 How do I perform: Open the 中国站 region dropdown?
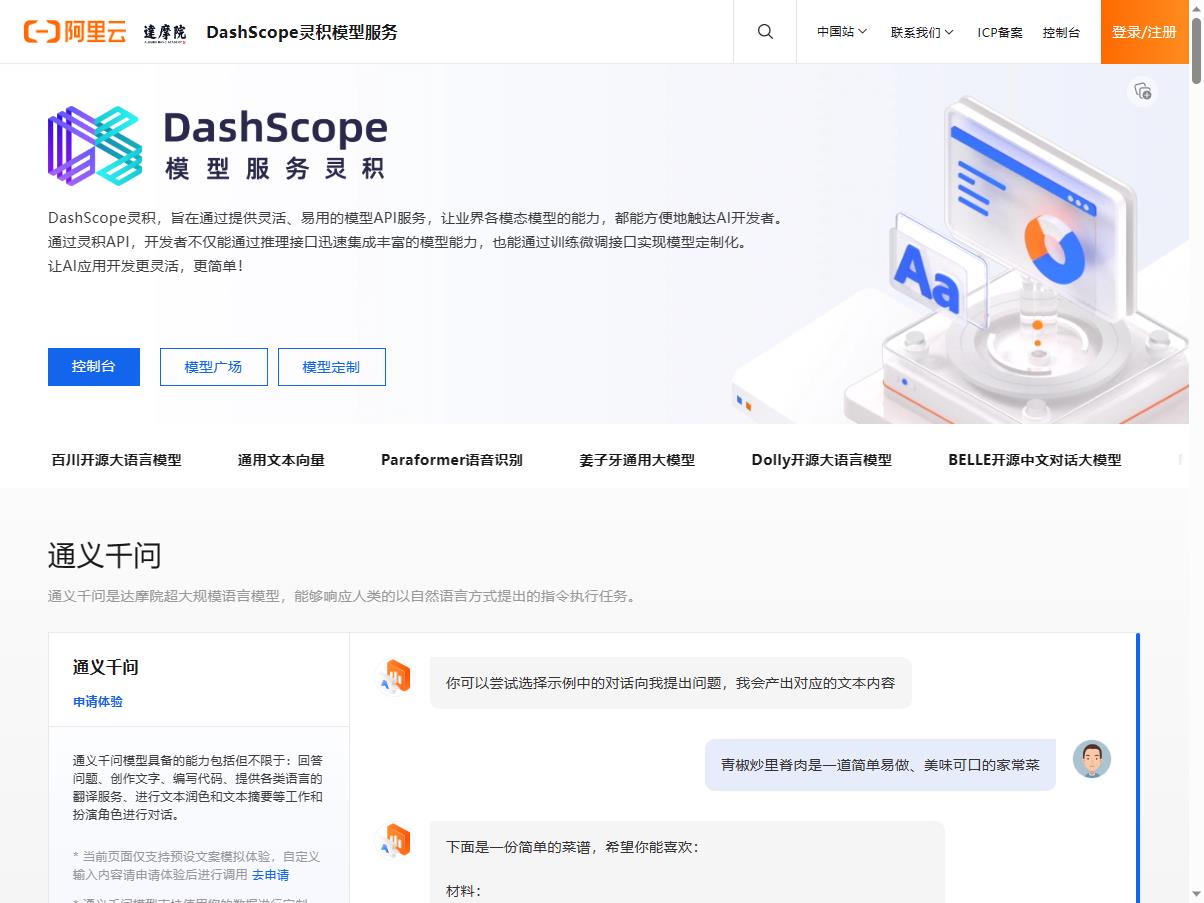840,31
